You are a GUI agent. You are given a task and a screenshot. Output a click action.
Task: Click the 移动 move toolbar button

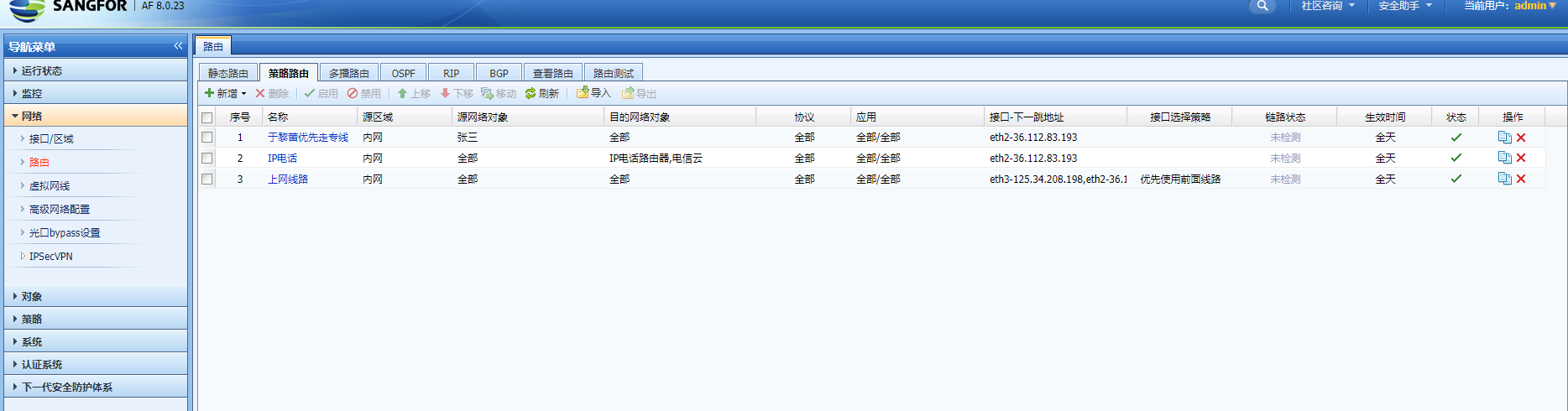[499, 93]
